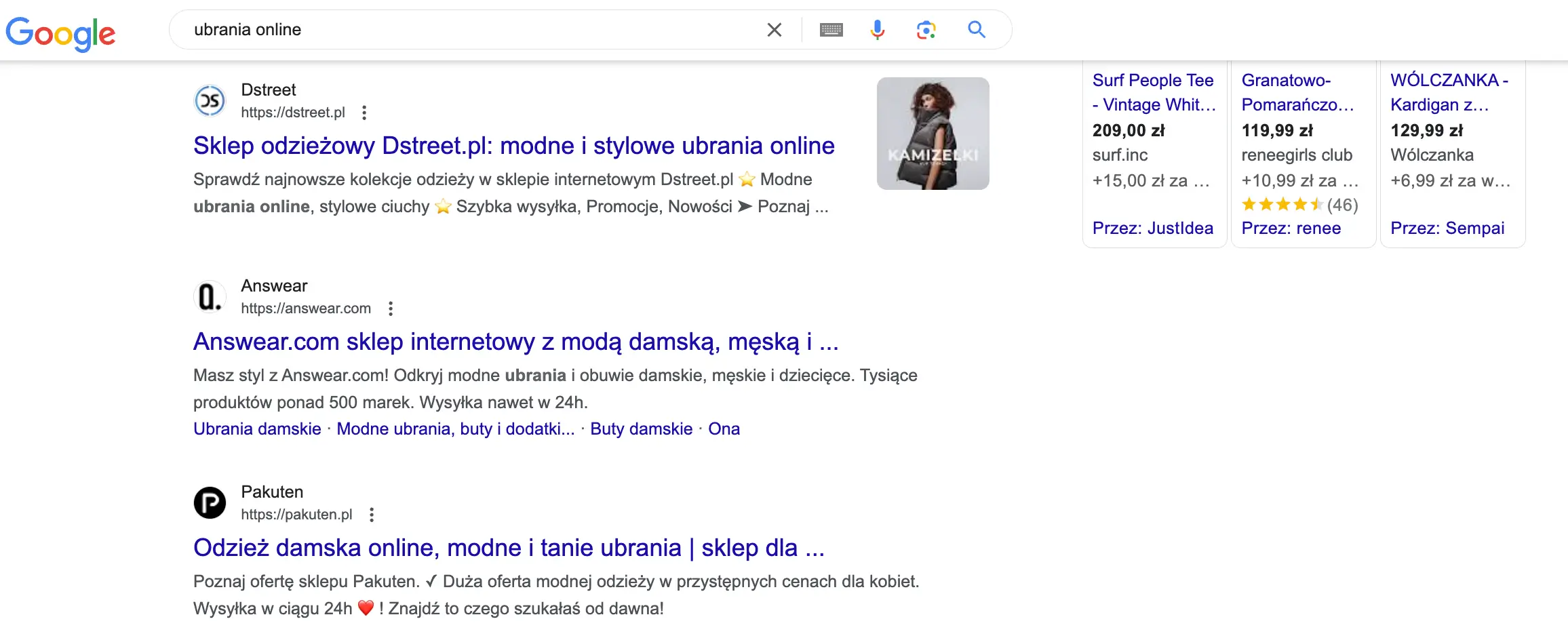Open WÓLCZANKA Kardigan product ad title
Image resolution: width=1568 pixels, height=636 pixels.
[1449, 92]
